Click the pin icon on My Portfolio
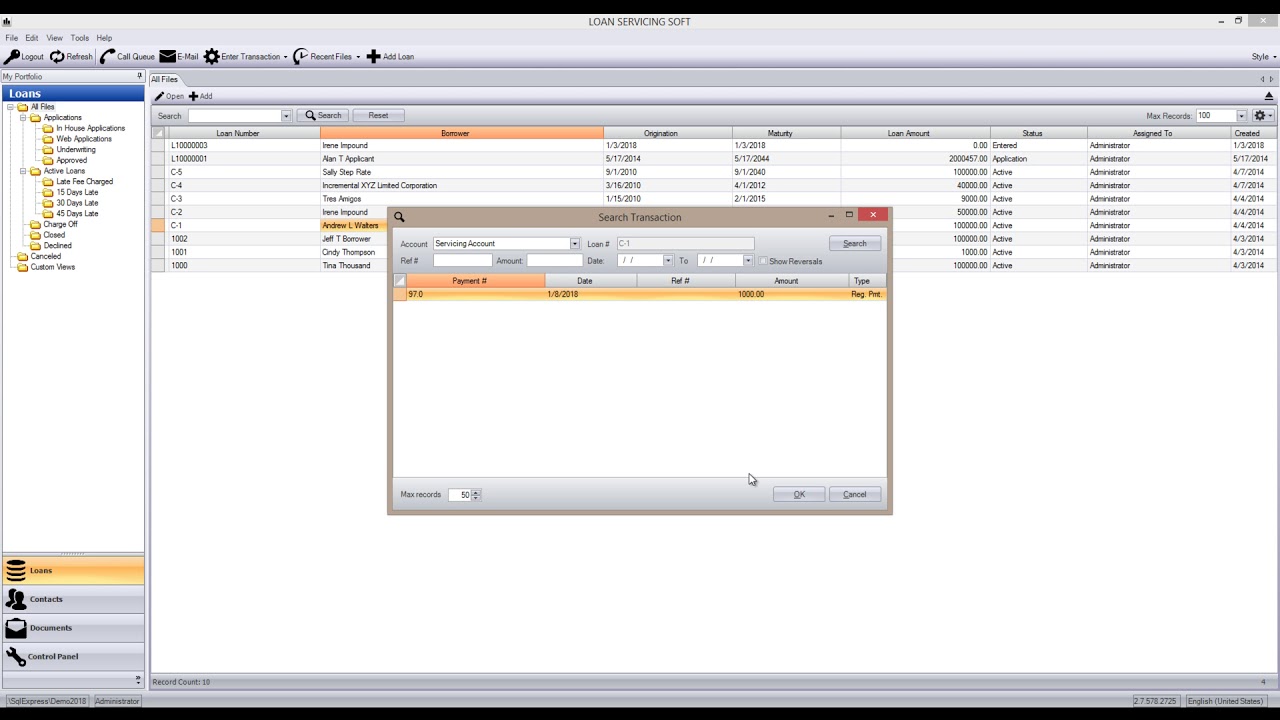Screen dimensions: 1280x720 [140, 76]
